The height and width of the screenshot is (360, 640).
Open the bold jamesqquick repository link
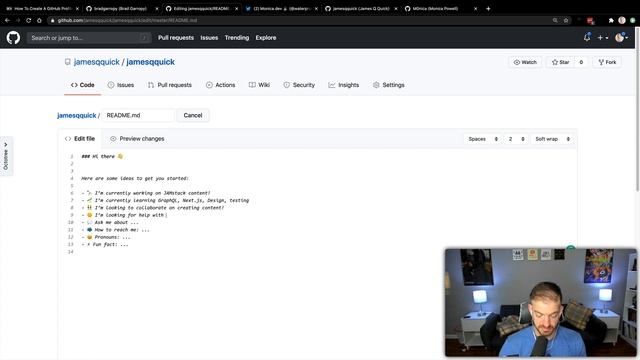pos(151,62)
